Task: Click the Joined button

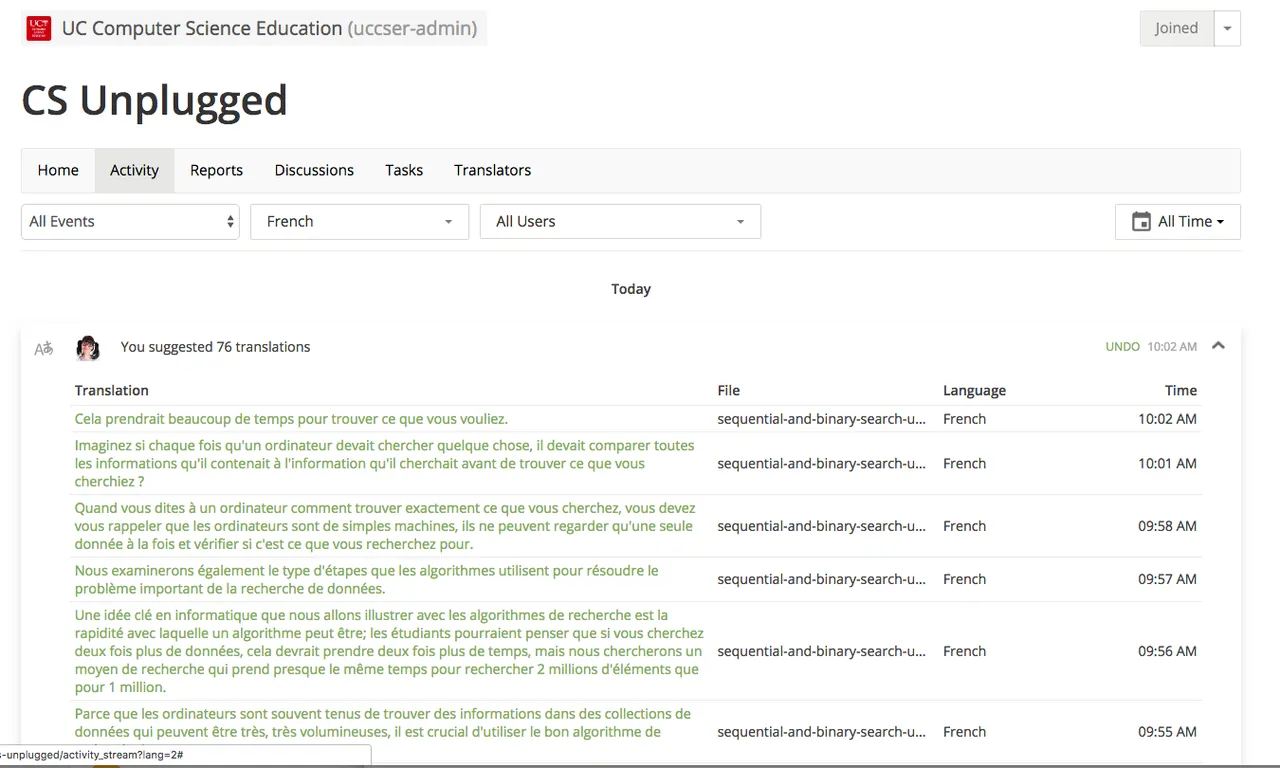Action: 1176,28
